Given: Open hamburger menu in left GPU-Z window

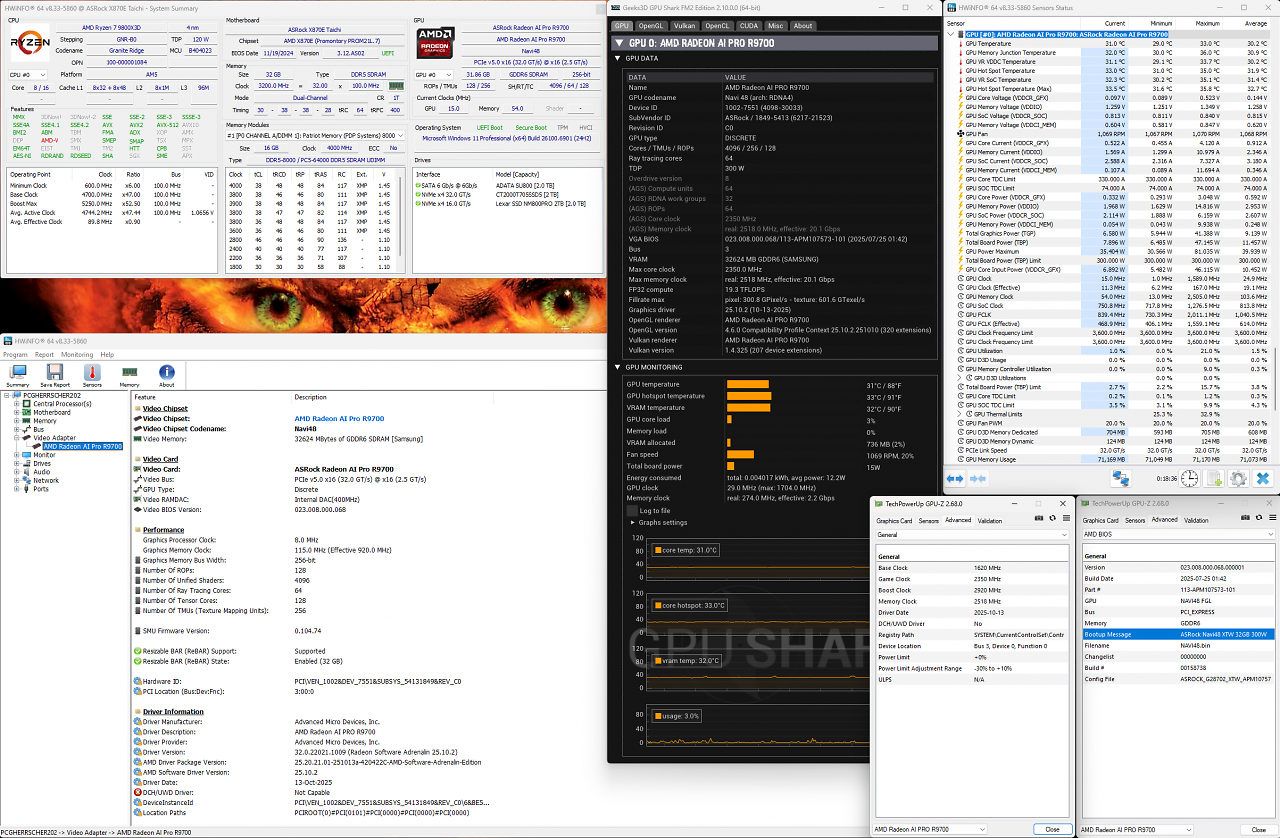Looking at the screenshot, I should [1066, 518].
